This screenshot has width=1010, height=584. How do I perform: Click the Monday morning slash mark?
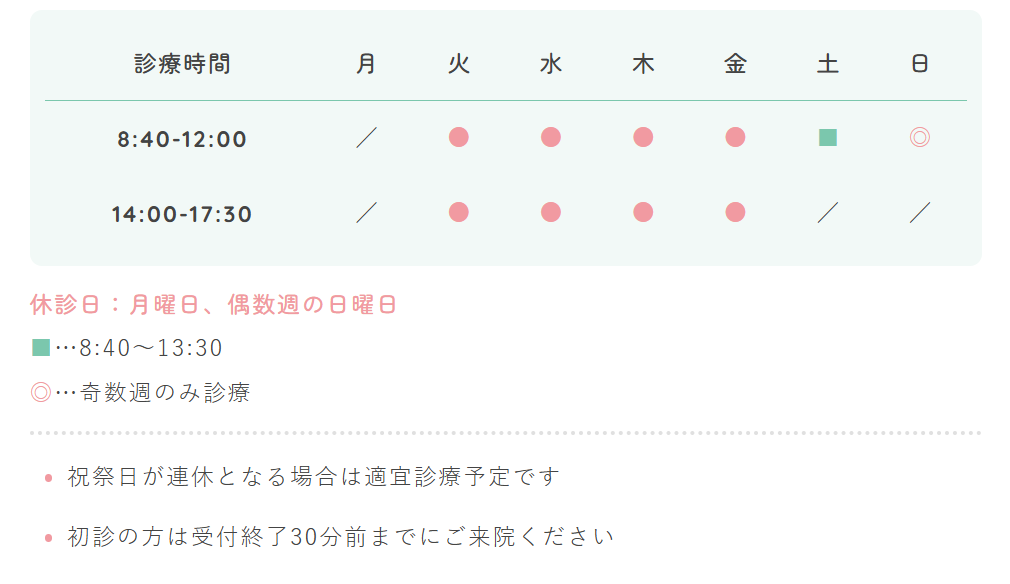367,137
